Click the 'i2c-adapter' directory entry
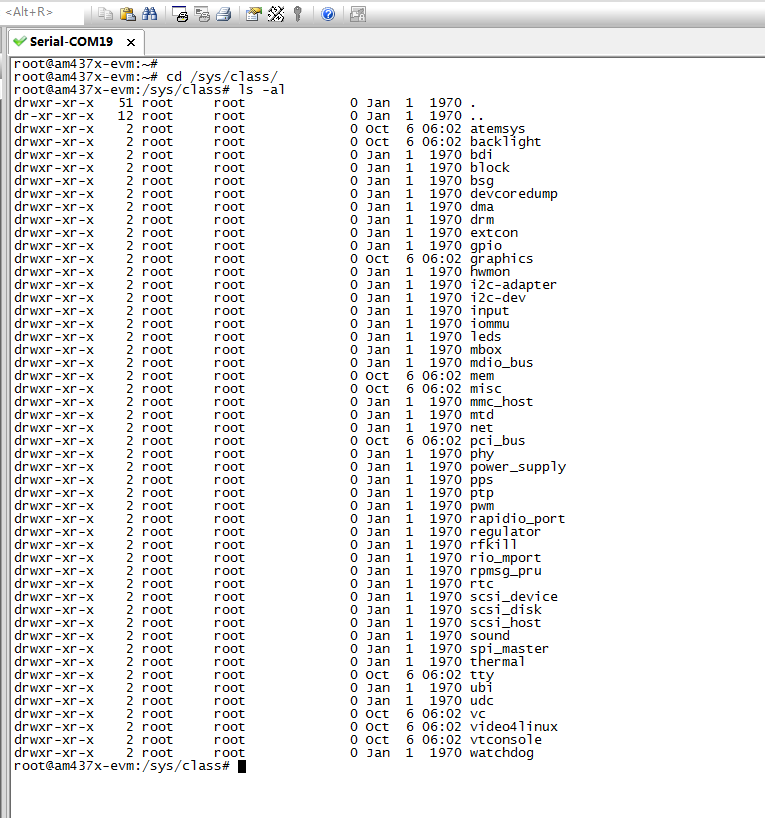765x818 pixels. coord(513,285)
